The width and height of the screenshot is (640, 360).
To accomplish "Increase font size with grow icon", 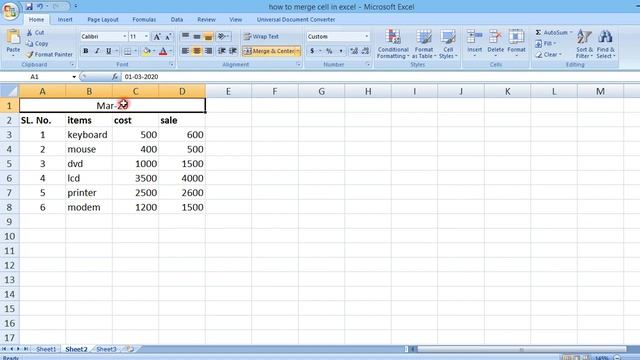I will tap(157, 37).
